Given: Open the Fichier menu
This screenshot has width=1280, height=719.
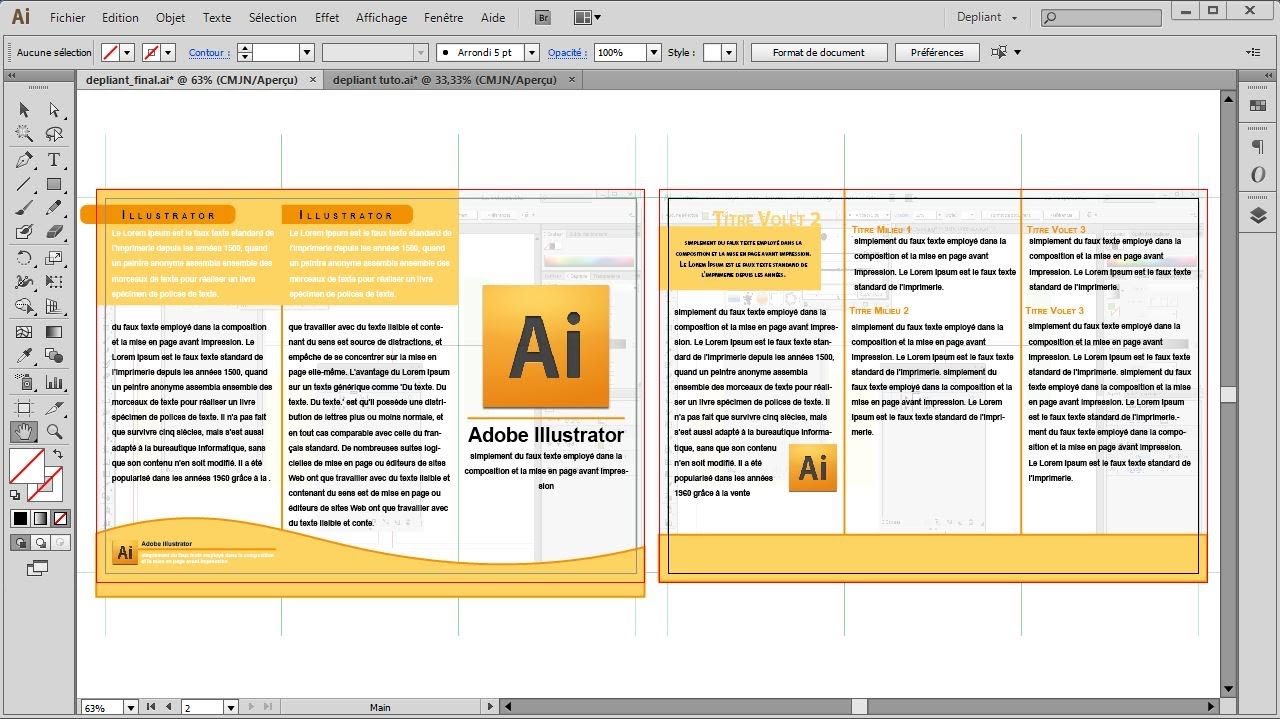Looking at the screenshot, I should pos(67,17).
